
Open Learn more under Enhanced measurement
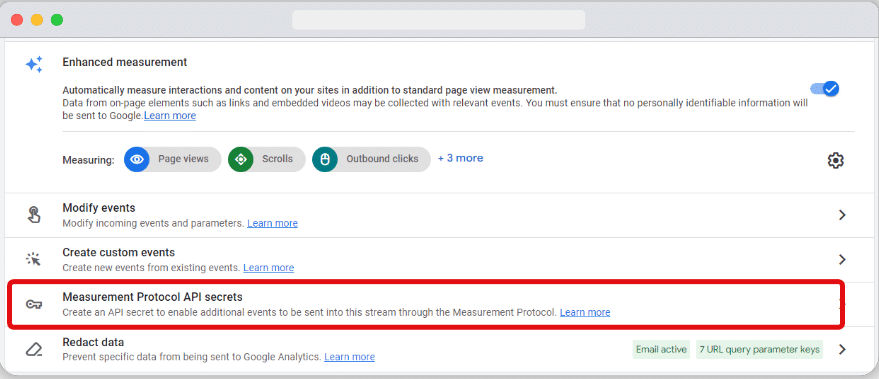[x=170, y=116]
